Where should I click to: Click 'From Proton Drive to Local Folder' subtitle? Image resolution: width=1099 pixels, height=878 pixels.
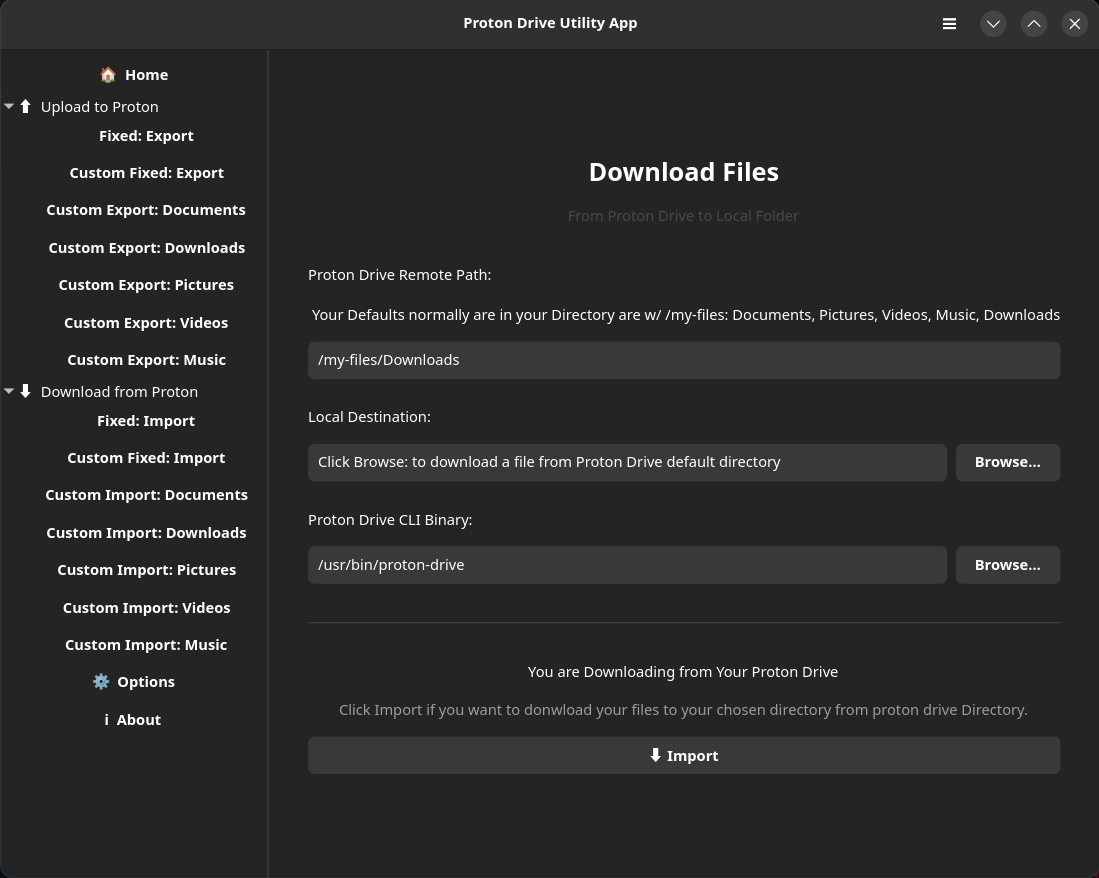pyautogui.click(x=683, y=216)
